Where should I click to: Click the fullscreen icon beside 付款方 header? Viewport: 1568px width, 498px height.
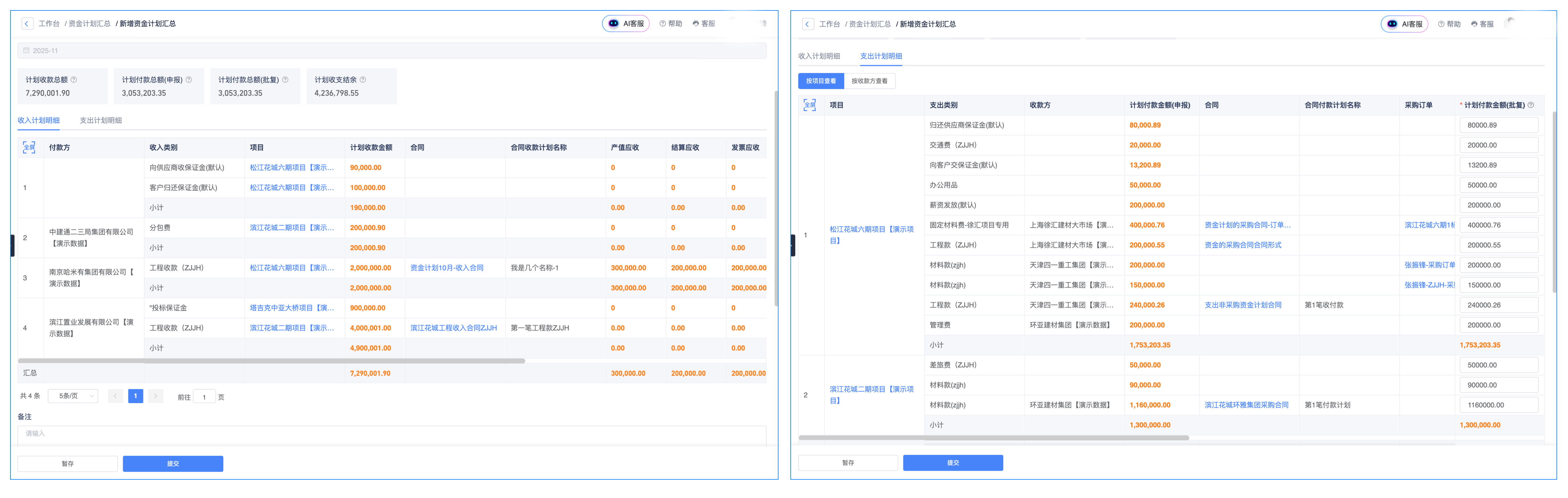coord(29,147)
